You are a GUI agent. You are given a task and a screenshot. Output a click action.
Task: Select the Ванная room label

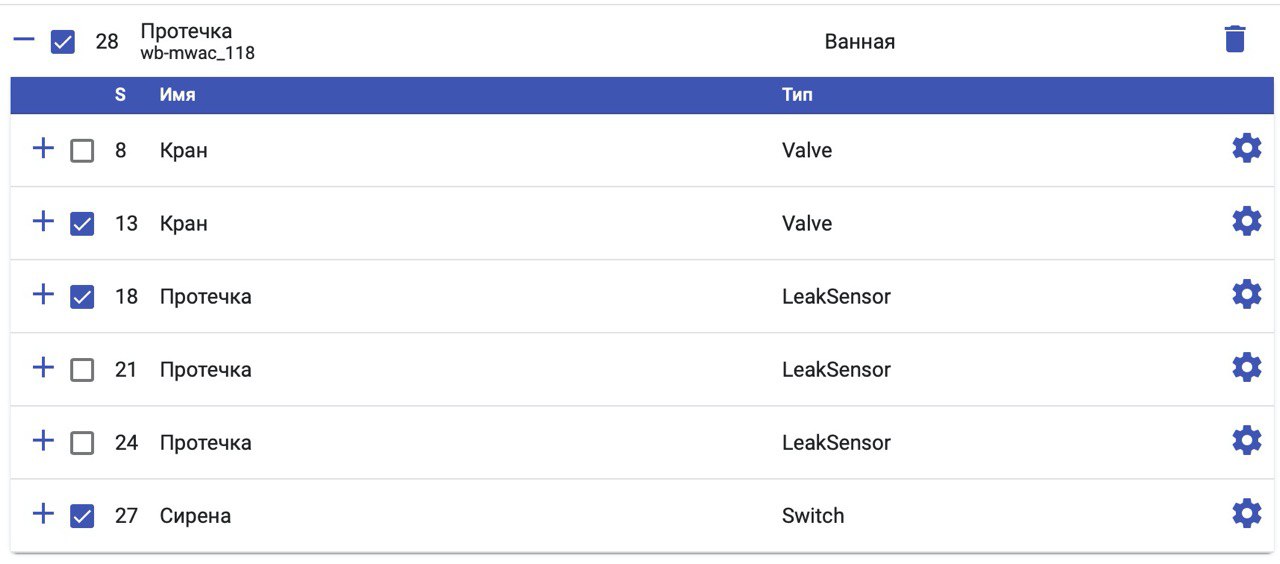click(x=860, y=42)
